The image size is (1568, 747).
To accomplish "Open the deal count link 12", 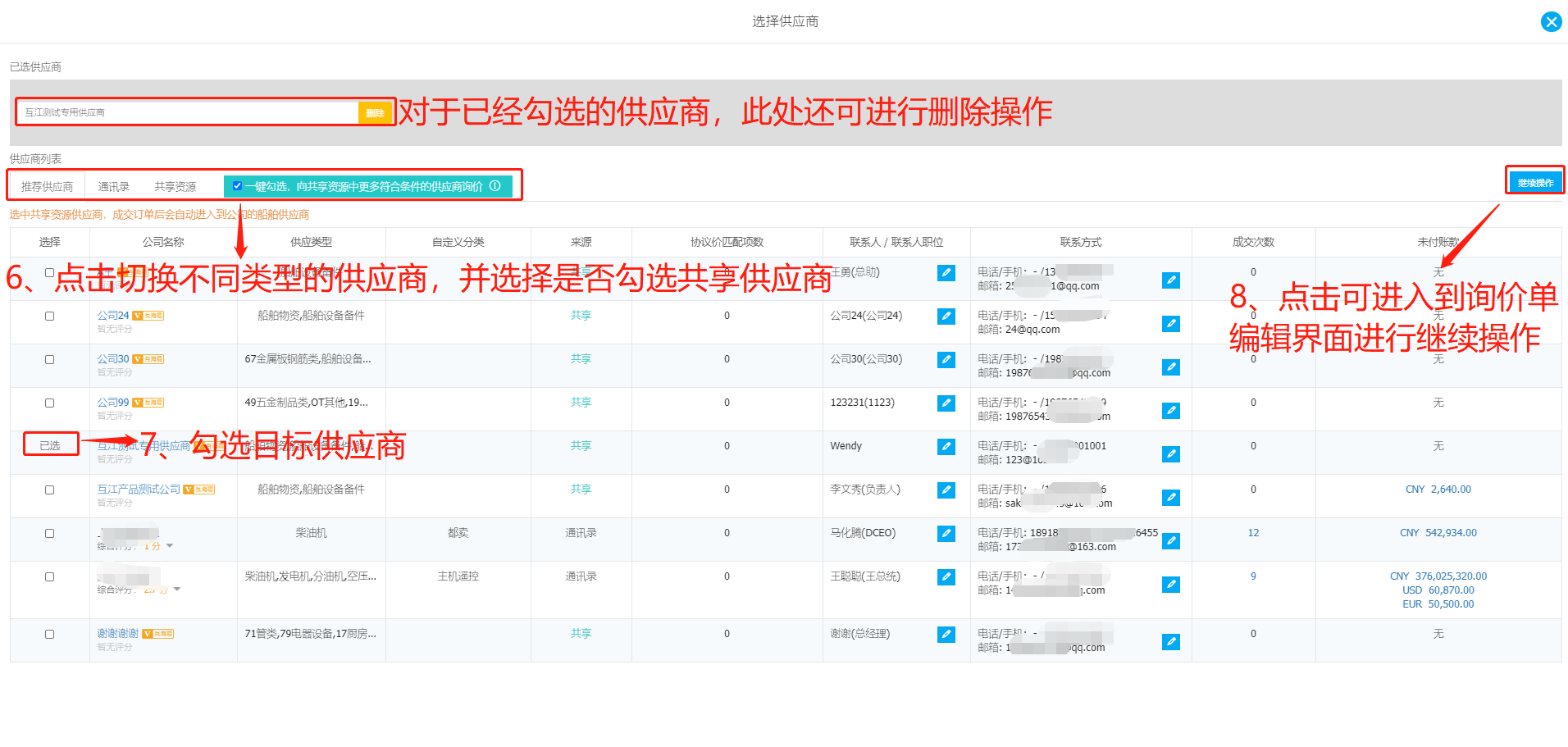I will 1253,533.
